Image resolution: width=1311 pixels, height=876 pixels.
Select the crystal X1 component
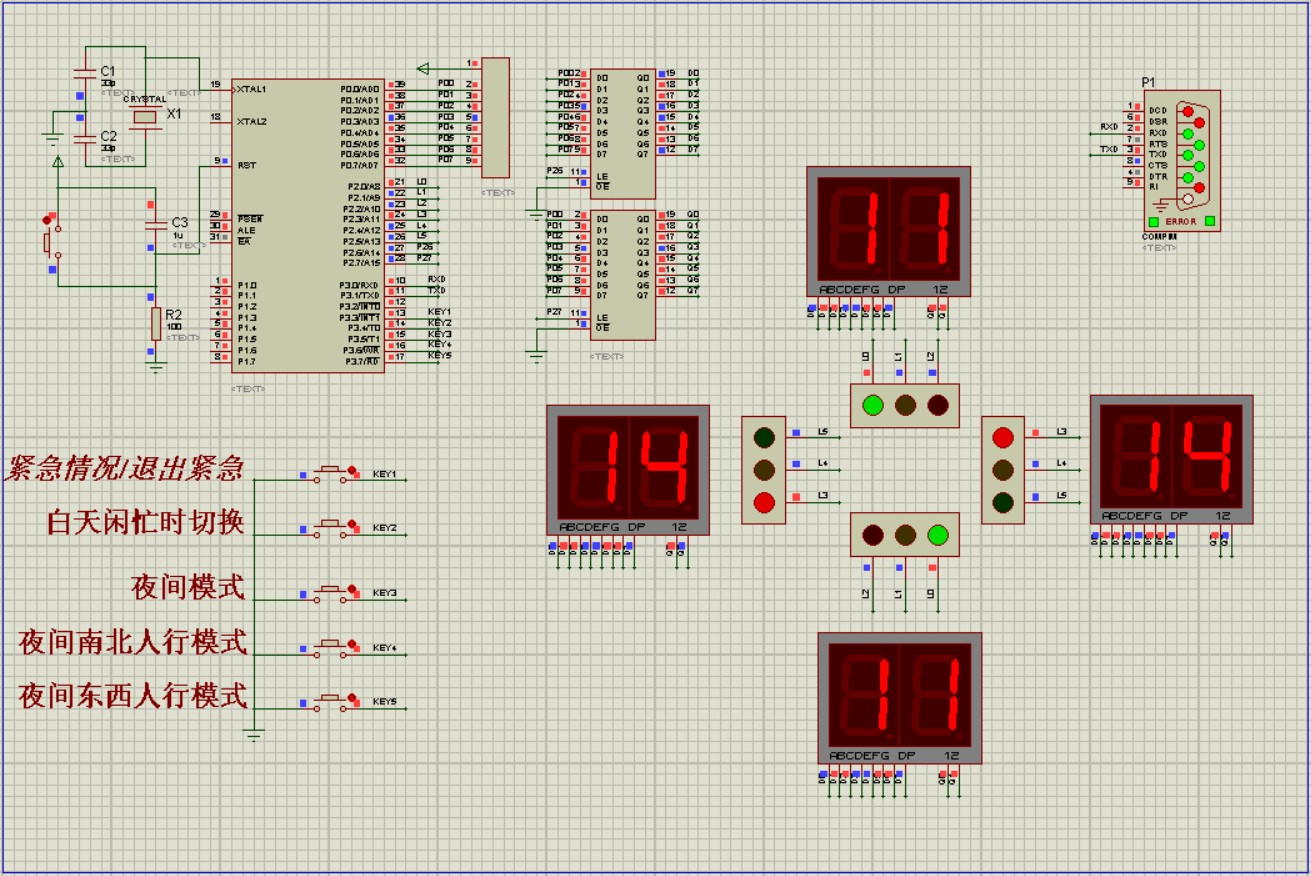coord(146,116)
